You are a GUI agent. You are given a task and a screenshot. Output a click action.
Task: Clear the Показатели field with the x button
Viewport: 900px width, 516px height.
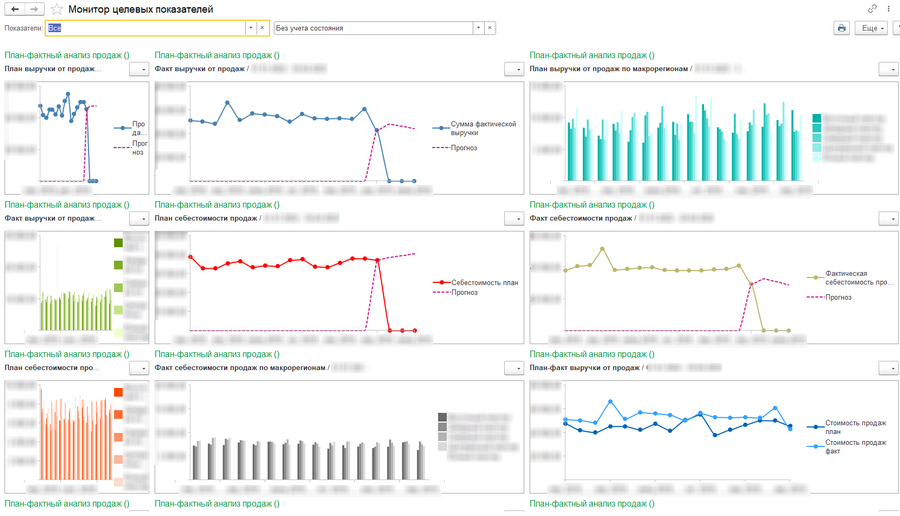(262, 28)
